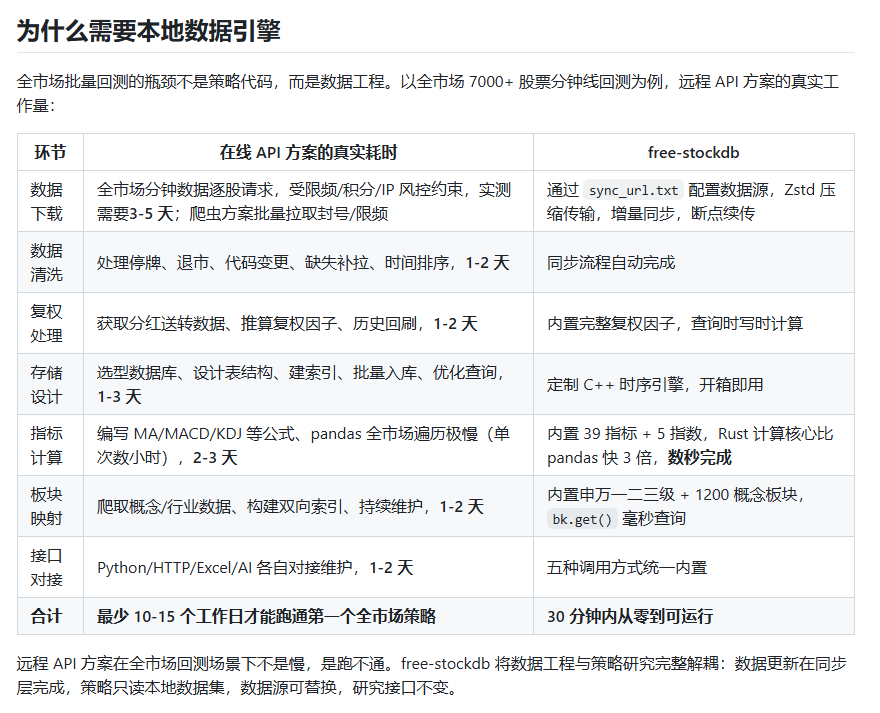
Task: Click the closing paragraph starting 远程 API 方案
Action: [431, 675]
